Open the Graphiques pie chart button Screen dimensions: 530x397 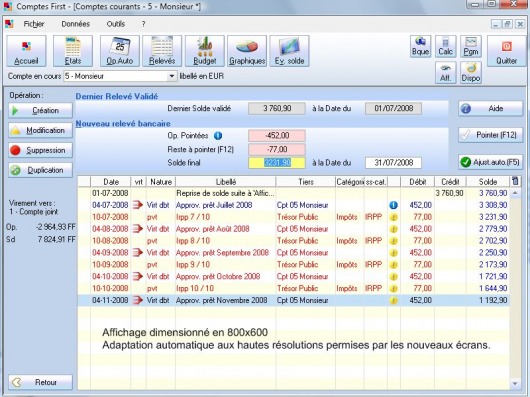click(x=247, y=51)
